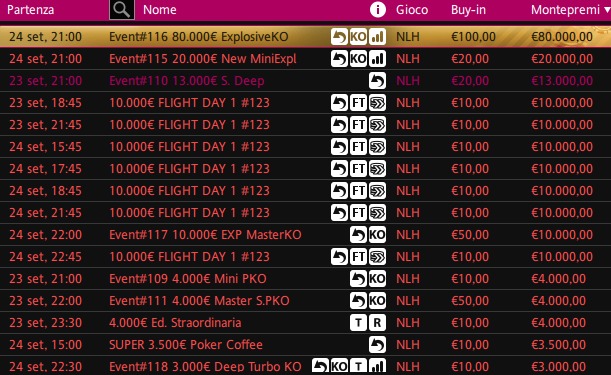Click layered flight icon on 24 set 21:45 row
This screenshot has width=611, height=375.
pos(377,213)
